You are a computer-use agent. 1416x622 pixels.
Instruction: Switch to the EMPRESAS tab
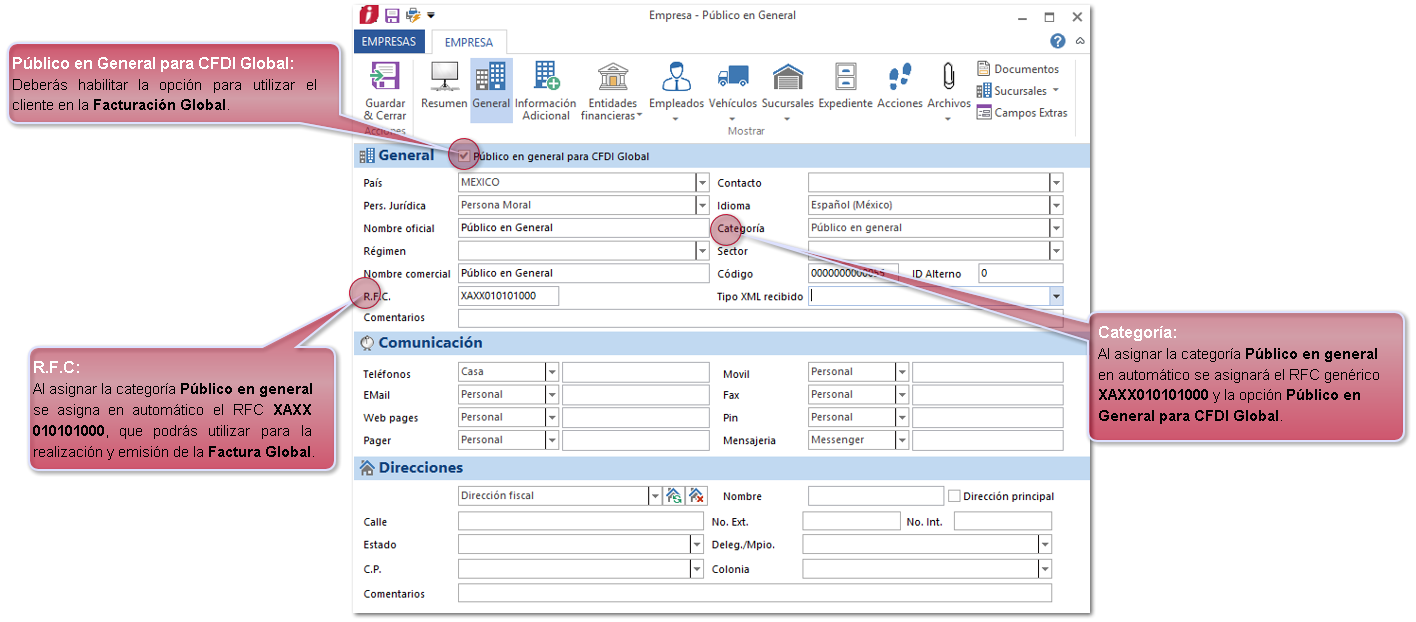click(x=389, y=42)
